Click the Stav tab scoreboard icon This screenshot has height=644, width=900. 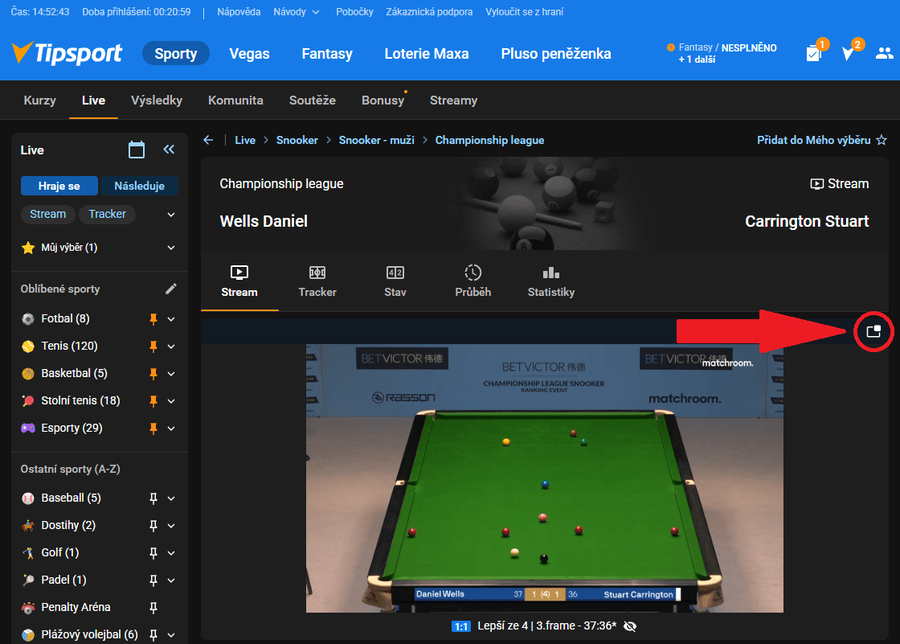click(x=395, y=272)
